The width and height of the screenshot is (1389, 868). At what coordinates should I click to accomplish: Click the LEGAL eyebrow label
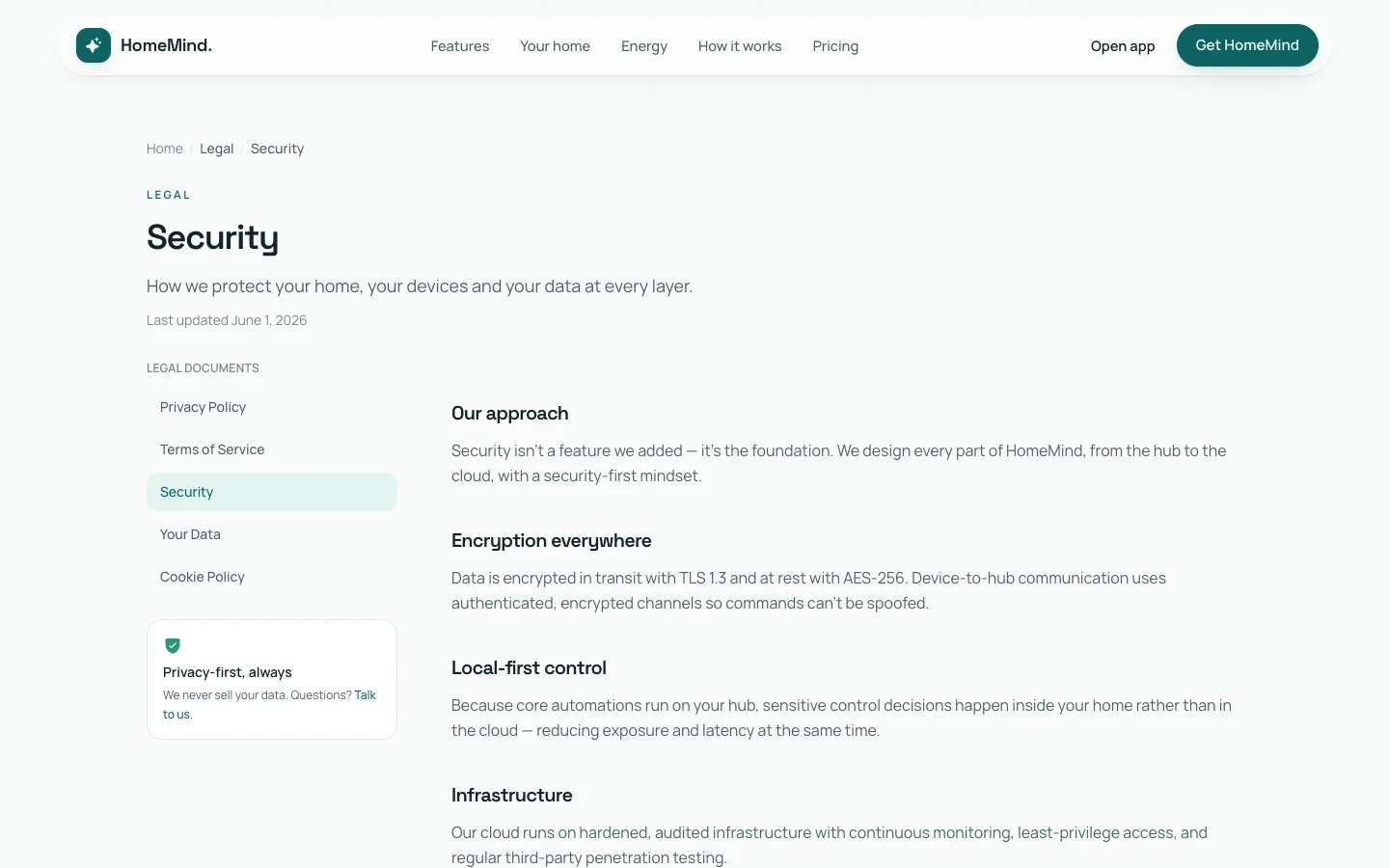(x=169, y=195)
